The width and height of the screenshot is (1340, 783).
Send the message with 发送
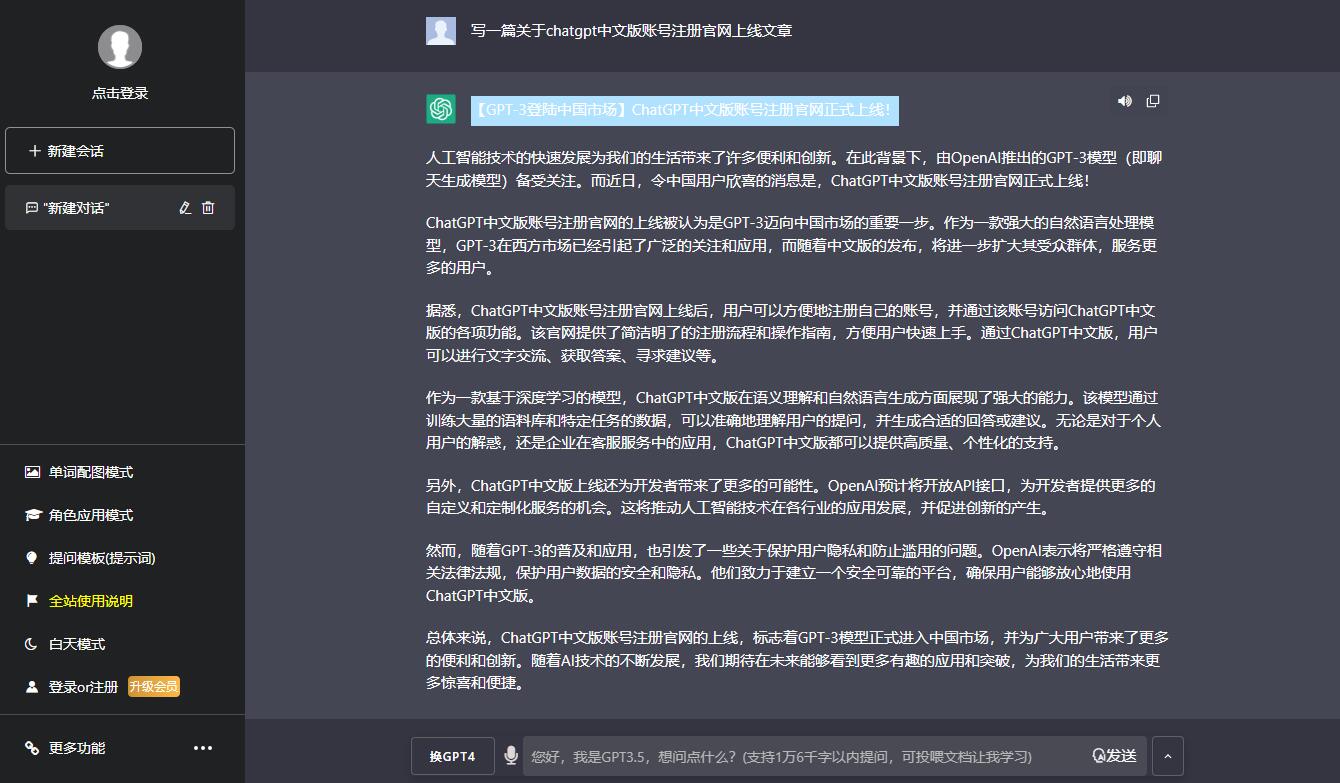[1115, 756]
